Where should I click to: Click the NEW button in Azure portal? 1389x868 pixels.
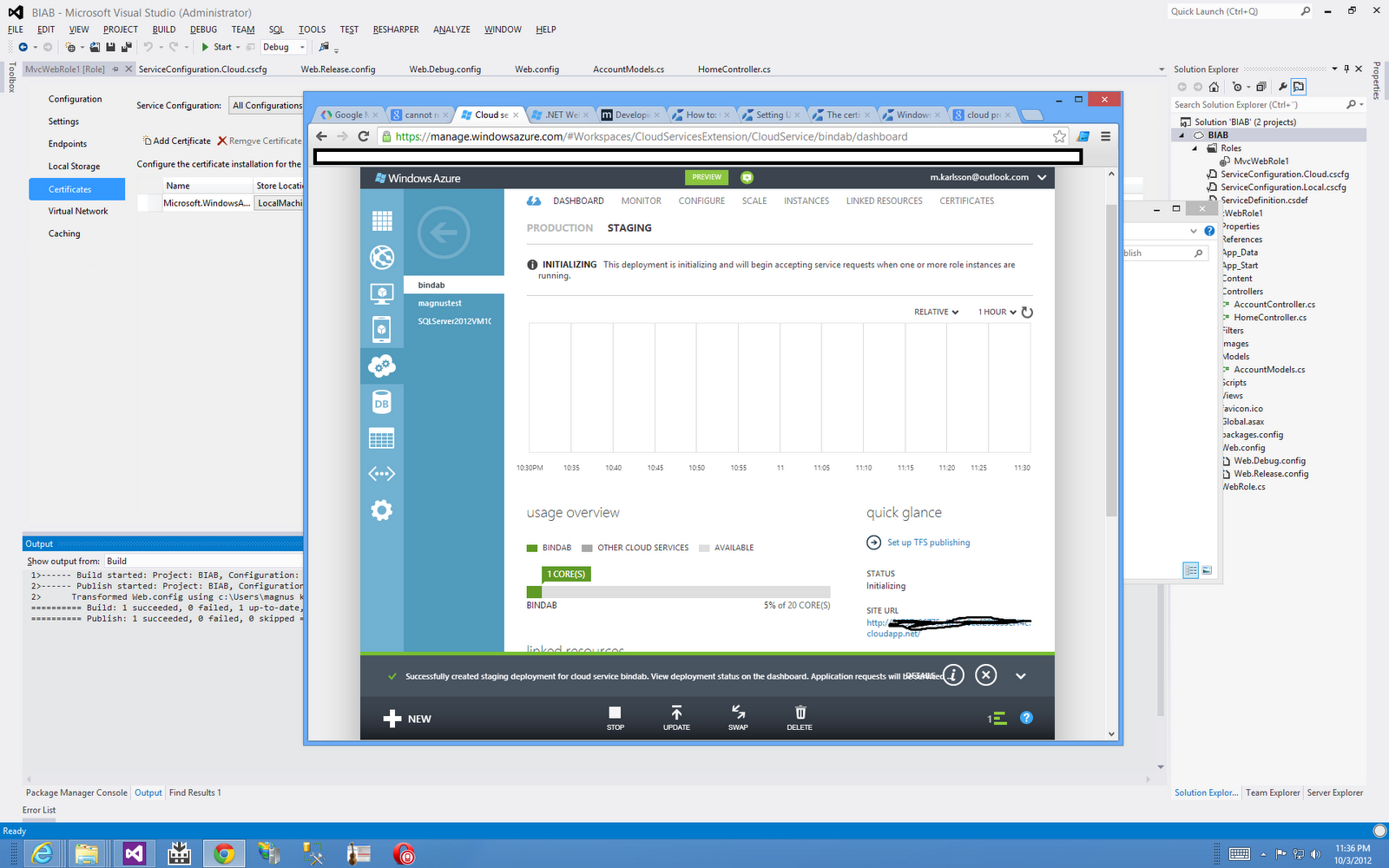pyautogui.click(x=407, y=719)
